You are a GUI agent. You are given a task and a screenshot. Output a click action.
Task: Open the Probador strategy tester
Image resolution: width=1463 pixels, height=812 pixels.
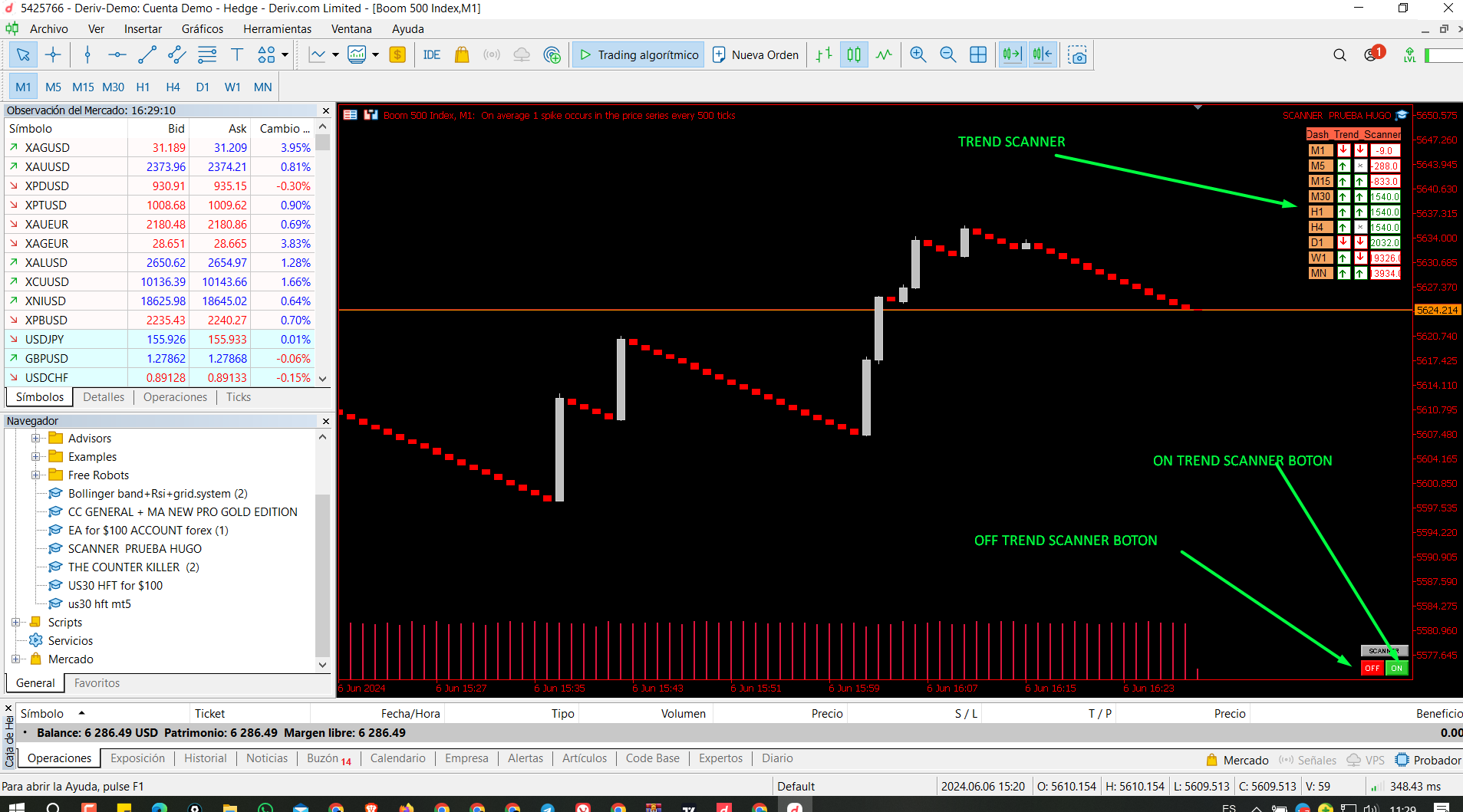[x=1428, y=760]
